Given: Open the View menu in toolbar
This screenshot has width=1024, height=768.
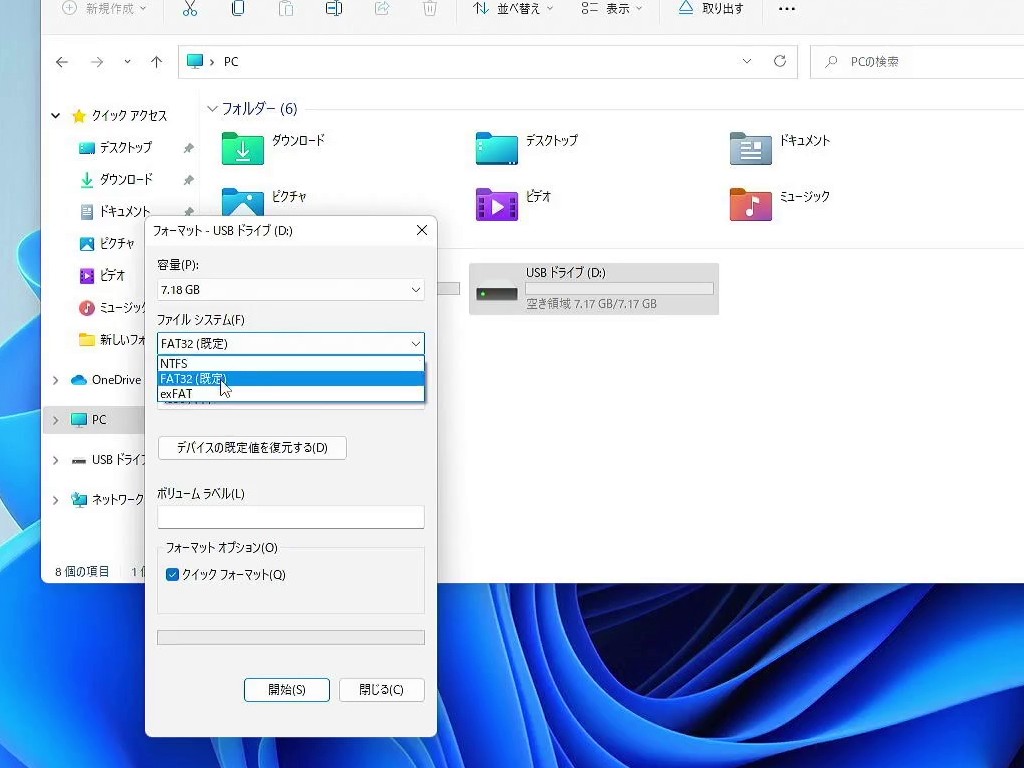Looking at the screenshot, I should click(x=612, y=9).
